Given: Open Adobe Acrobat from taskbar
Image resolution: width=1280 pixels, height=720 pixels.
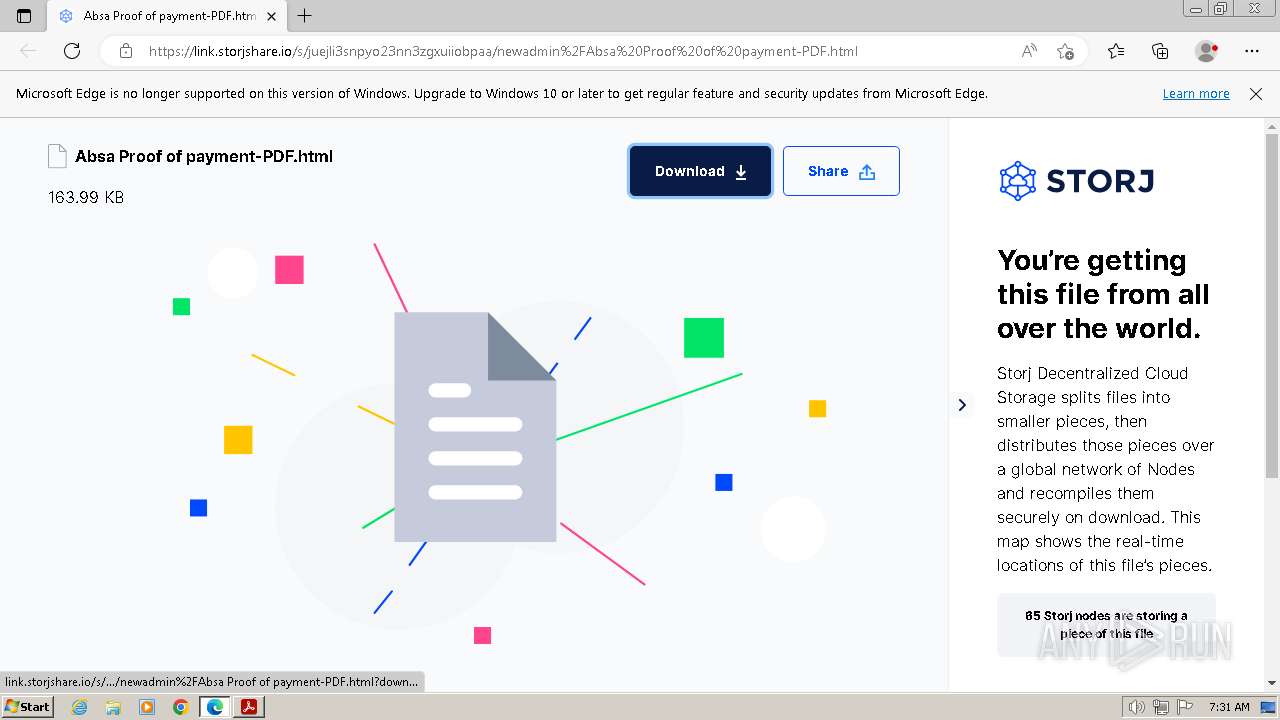Looking at the screenshot, I should point(249,707).
